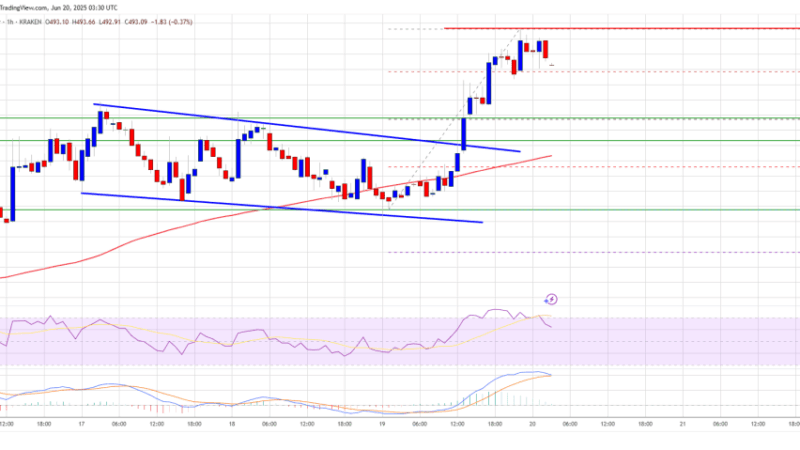Click the date label 18 on the time axis
The image size is (800, 450).
click(232, 424)
